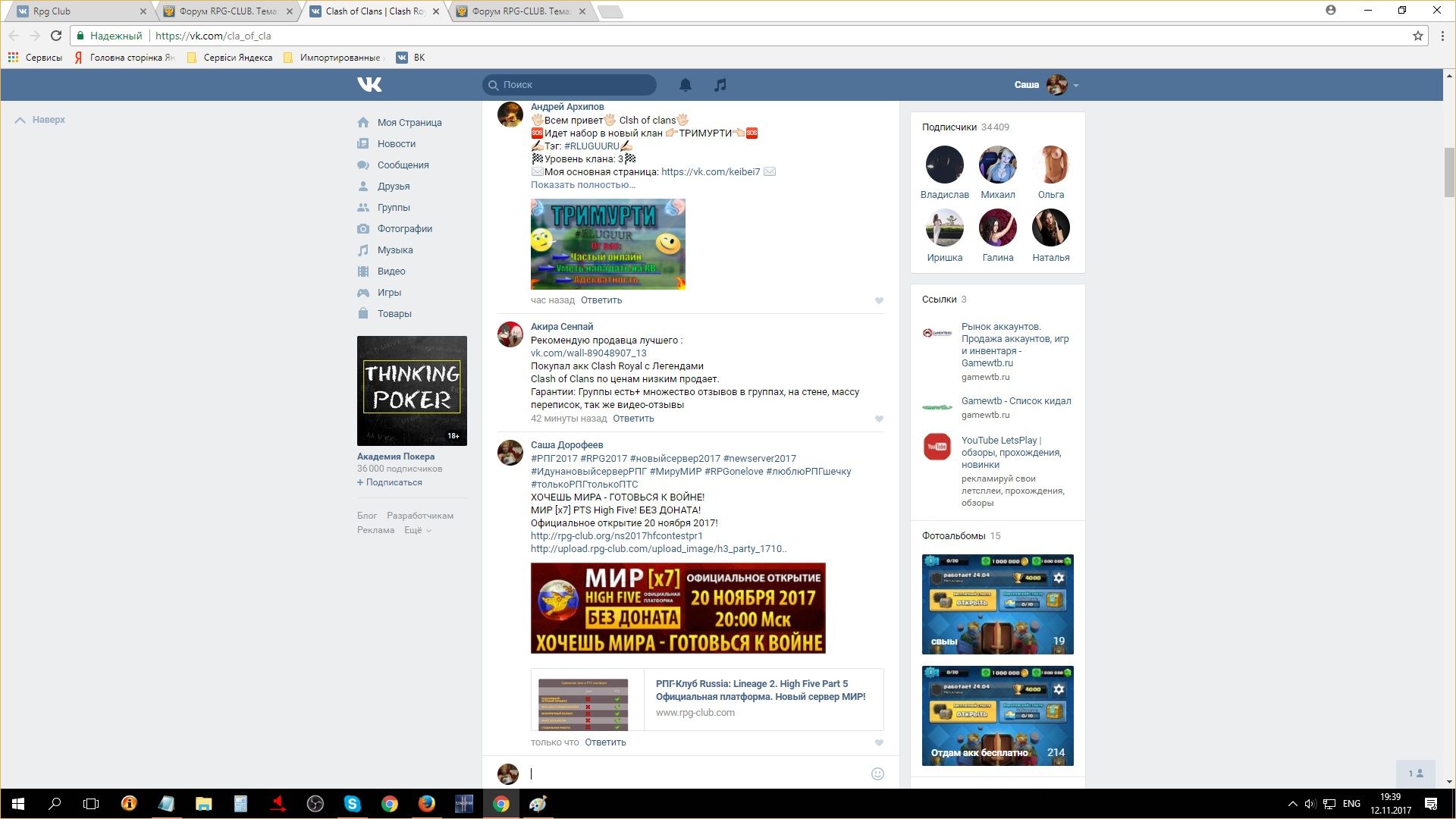Image resolution: width=1456 pixels, height=819 pixels.
Task: Subscribe to Академия Покера via Подписаться
Action: coord(390,482)
